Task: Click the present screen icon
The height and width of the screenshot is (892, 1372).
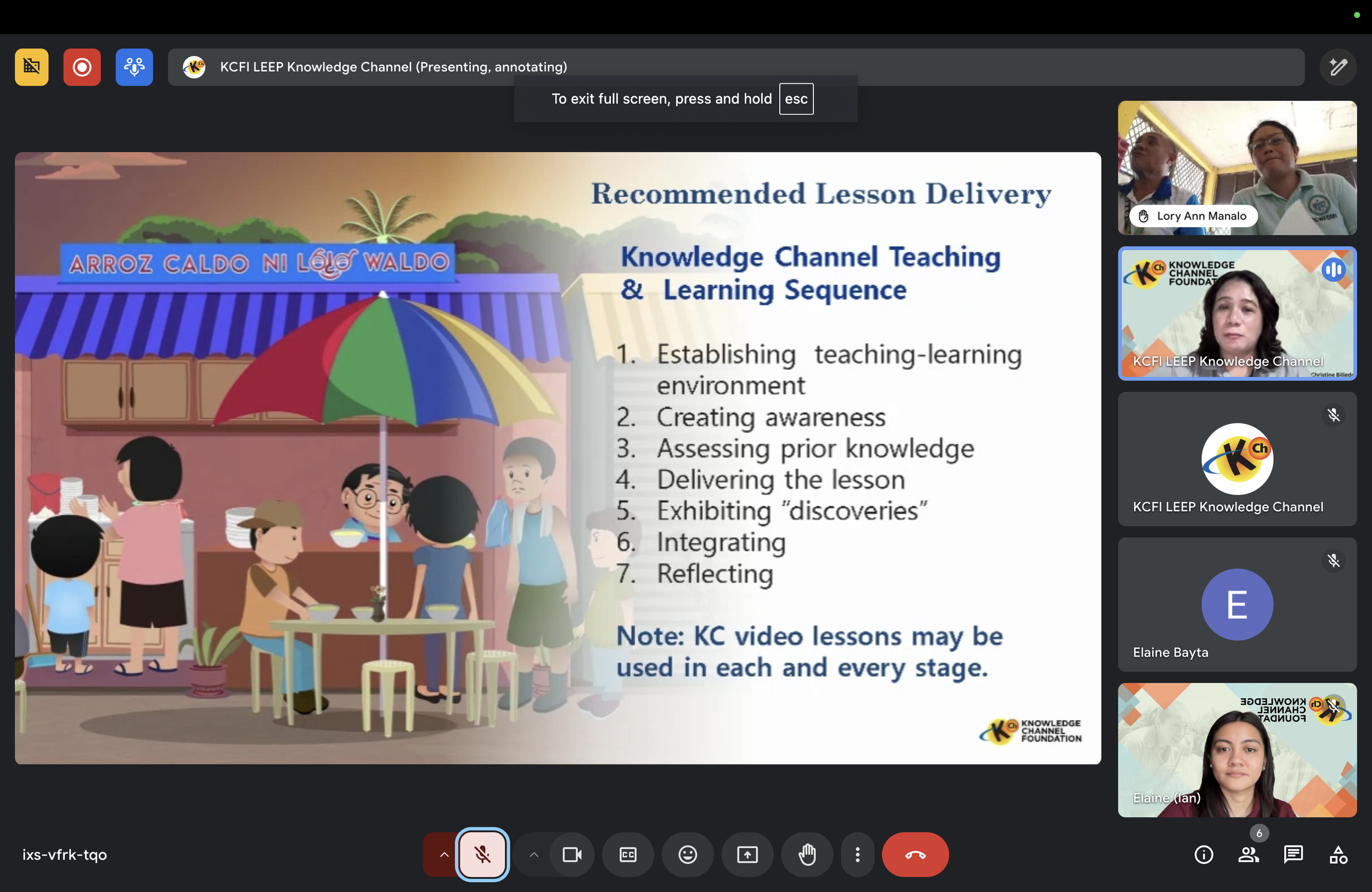Action: coord(747,855)
